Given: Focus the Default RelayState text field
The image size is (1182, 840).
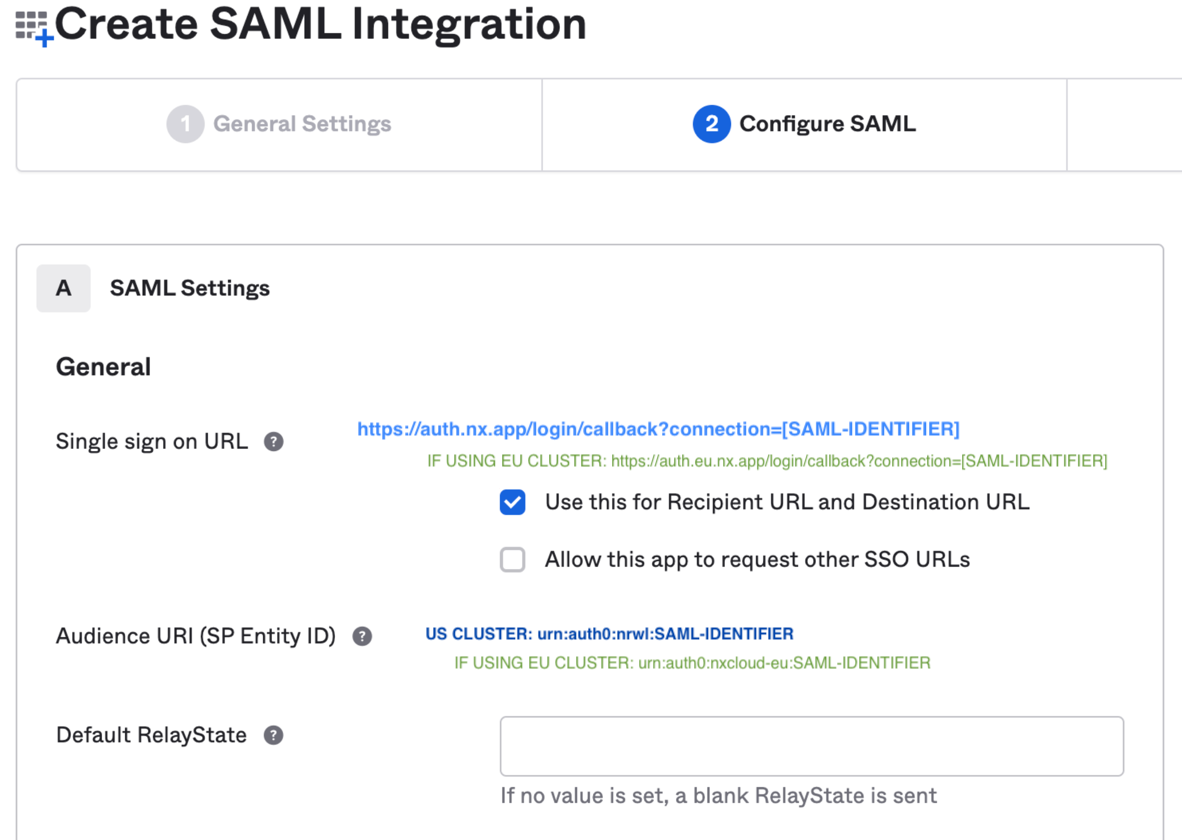Looking at the screenshot, I should (x=811, y=746).
